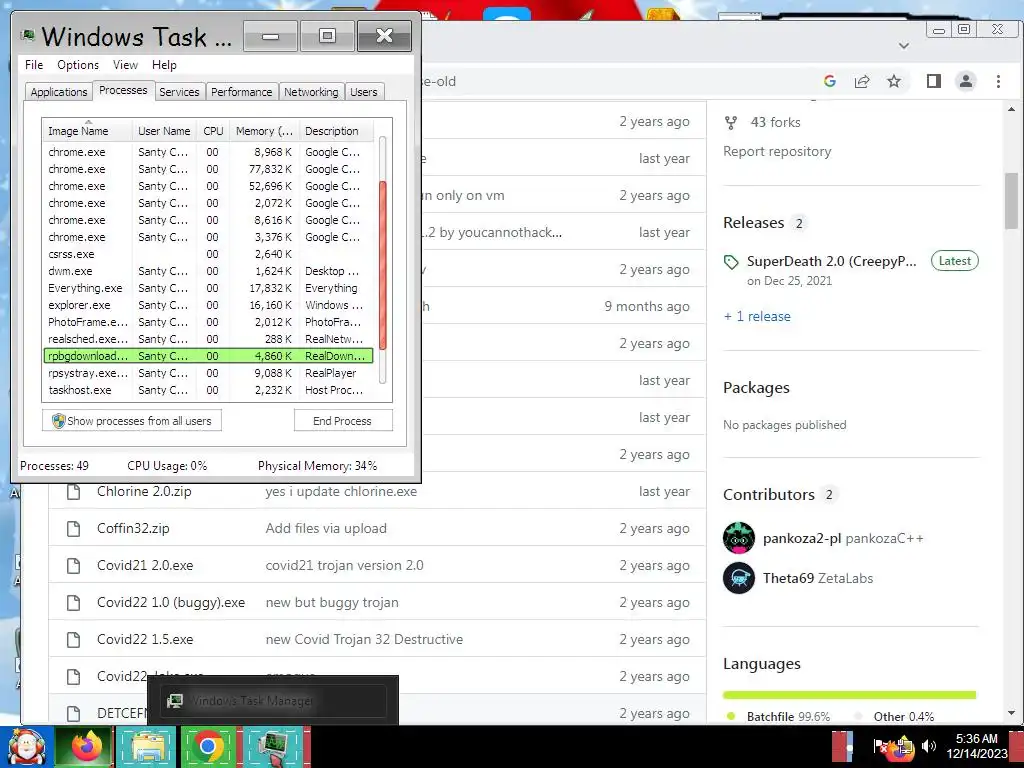Click Task Manager taskbar icon

pyautogui.click(x=273, y=746)
